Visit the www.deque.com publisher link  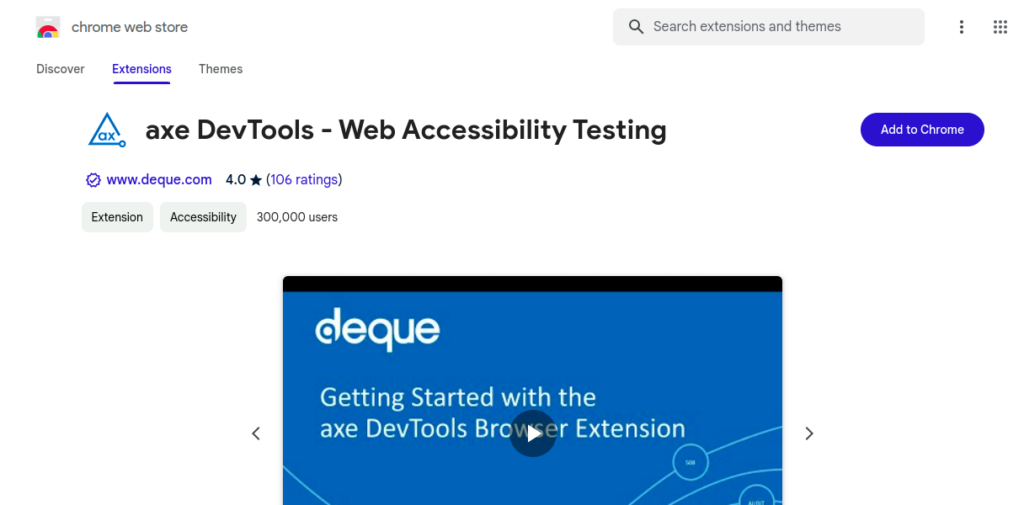click(x=159, y=180)
